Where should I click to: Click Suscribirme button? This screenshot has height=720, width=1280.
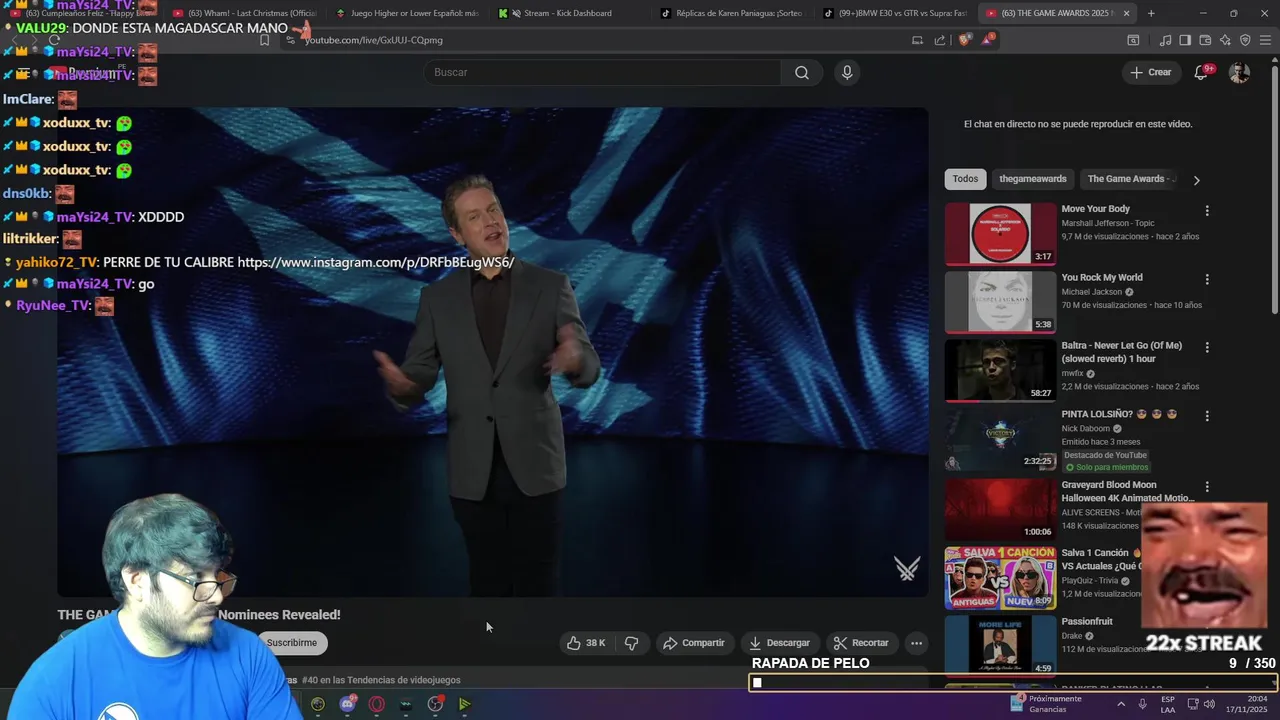(291, 643)
